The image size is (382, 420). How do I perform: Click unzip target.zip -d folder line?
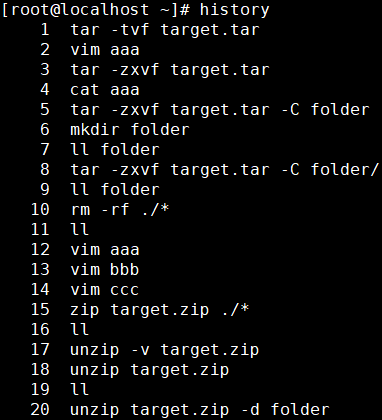point(200,410)
